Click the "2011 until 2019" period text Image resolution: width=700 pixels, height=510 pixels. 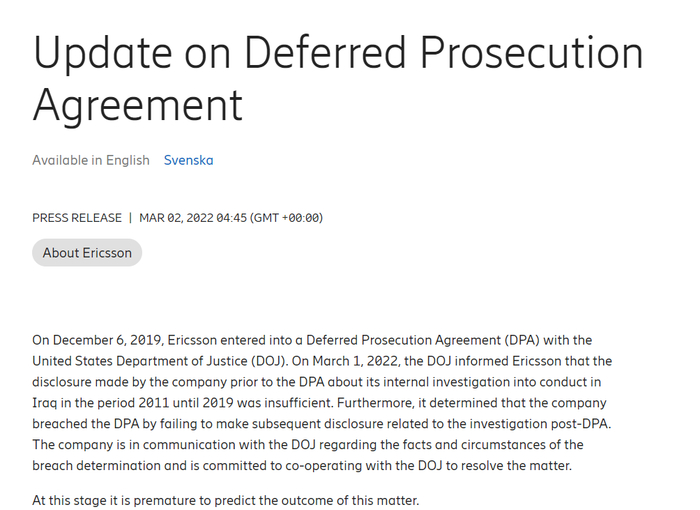pyautogui.click(x=200, y=402)
